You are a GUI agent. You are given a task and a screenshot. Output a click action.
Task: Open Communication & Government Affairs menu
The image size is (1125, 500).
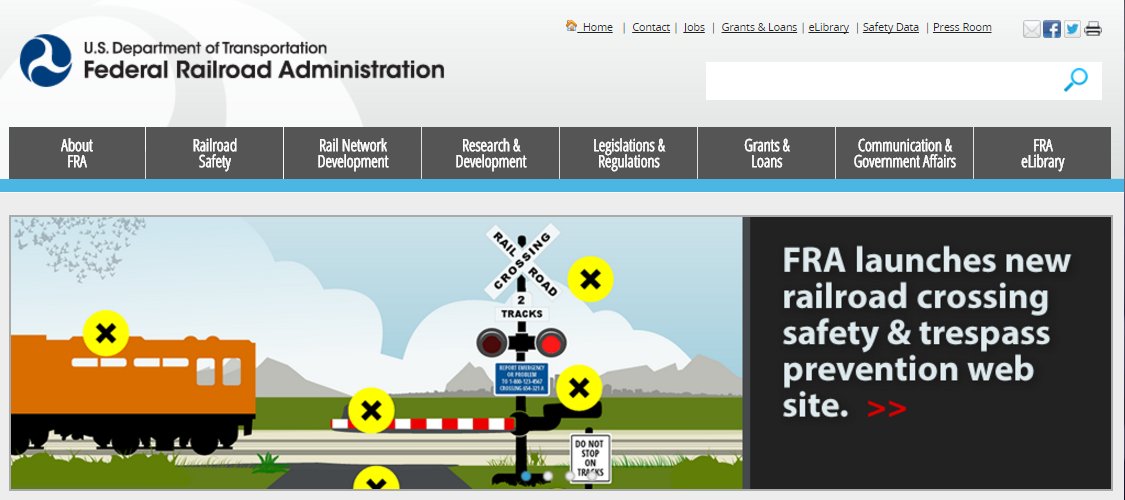coord(905,153)
